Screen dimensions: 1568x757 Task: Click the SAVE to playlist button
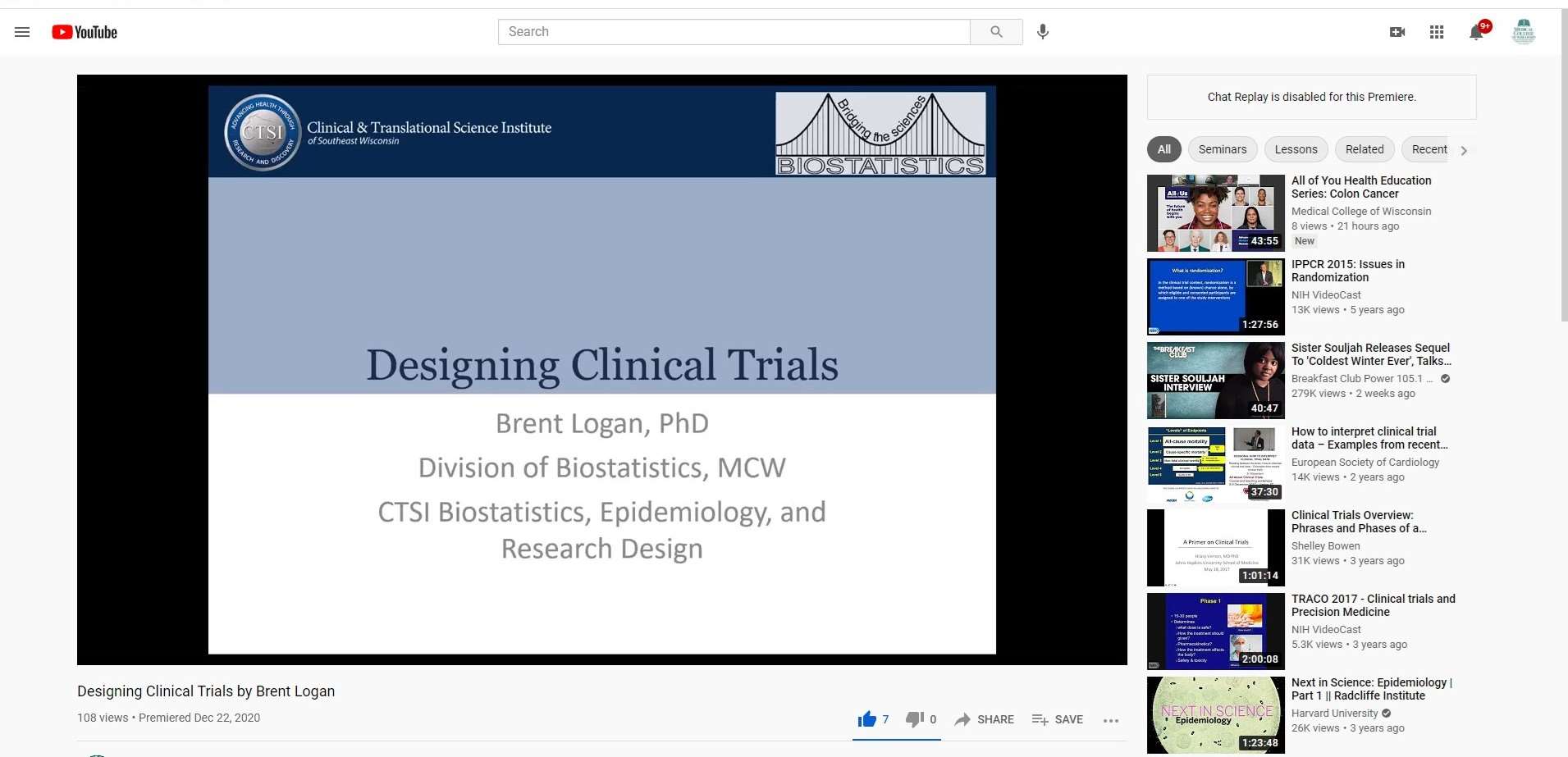pos(1058,719)
